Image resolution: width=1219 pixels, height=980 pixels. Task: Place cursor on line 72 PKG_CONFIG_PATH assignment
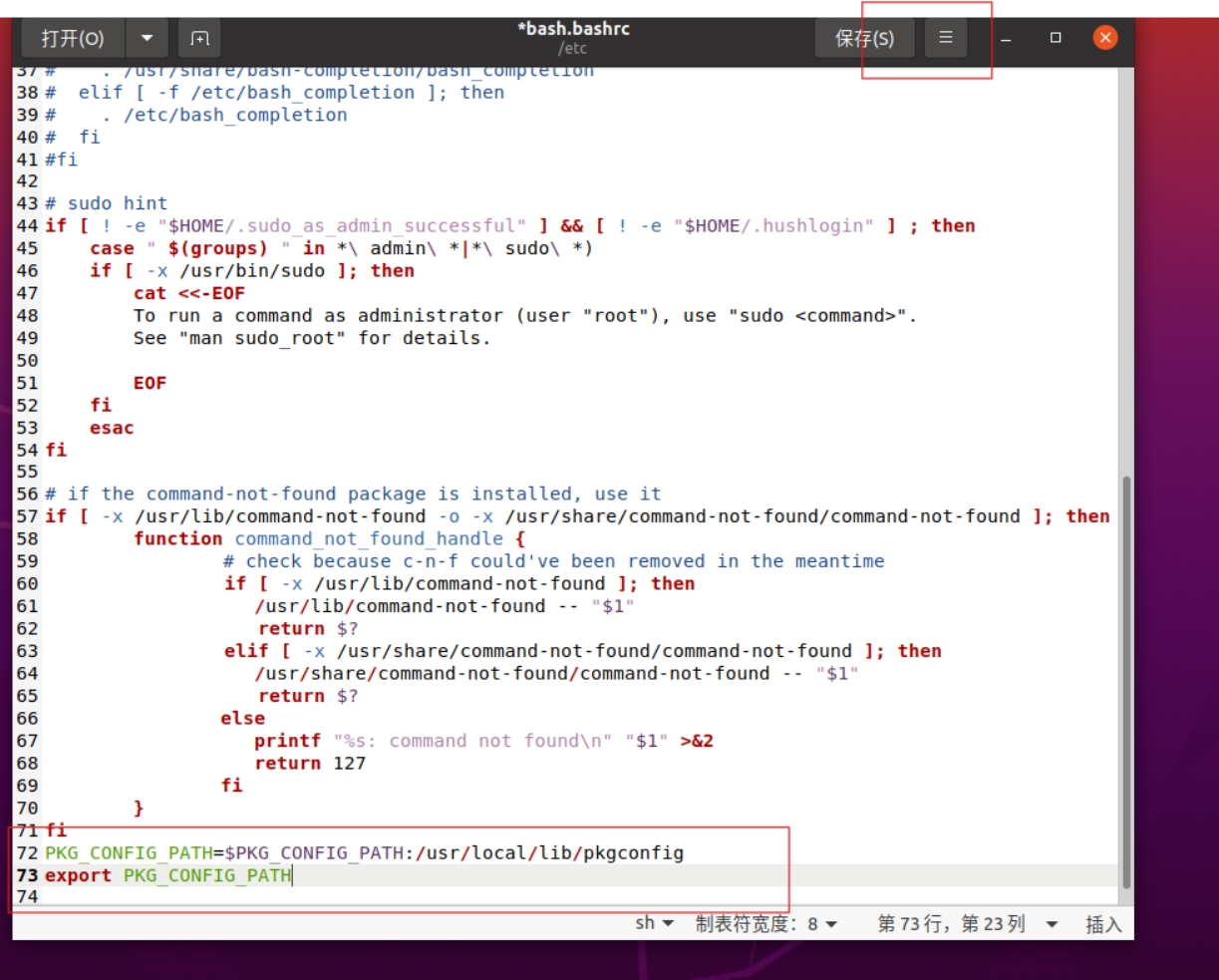365,852
